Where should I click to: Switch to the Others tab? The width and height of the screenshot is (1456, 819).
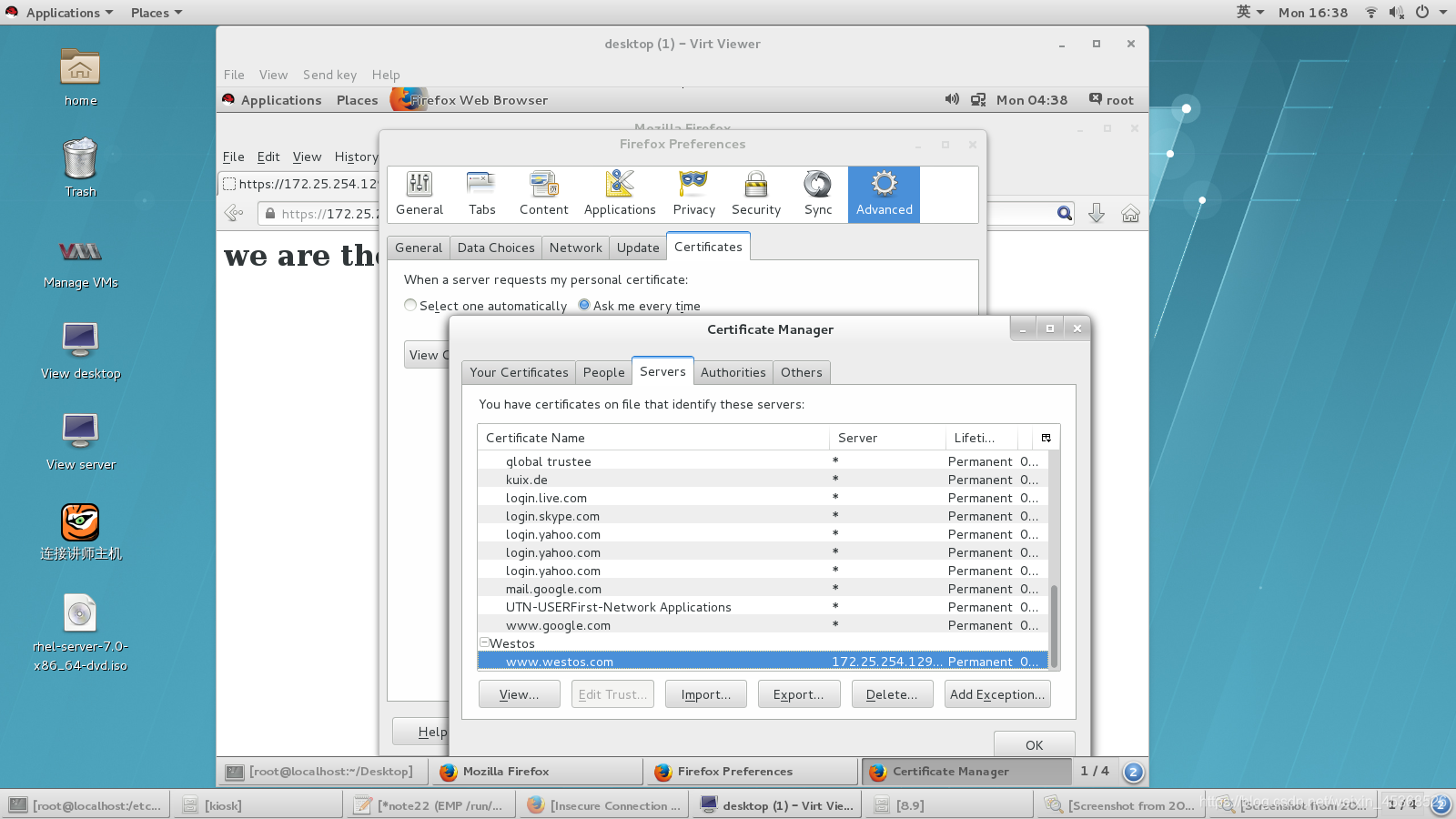pos(801,372)
